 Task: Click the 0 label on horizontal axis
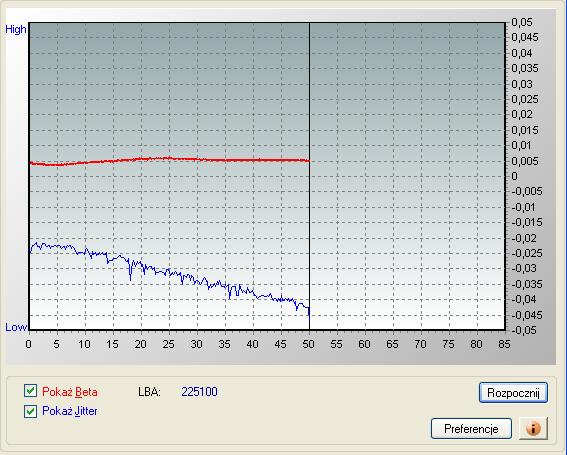[29, 344]
